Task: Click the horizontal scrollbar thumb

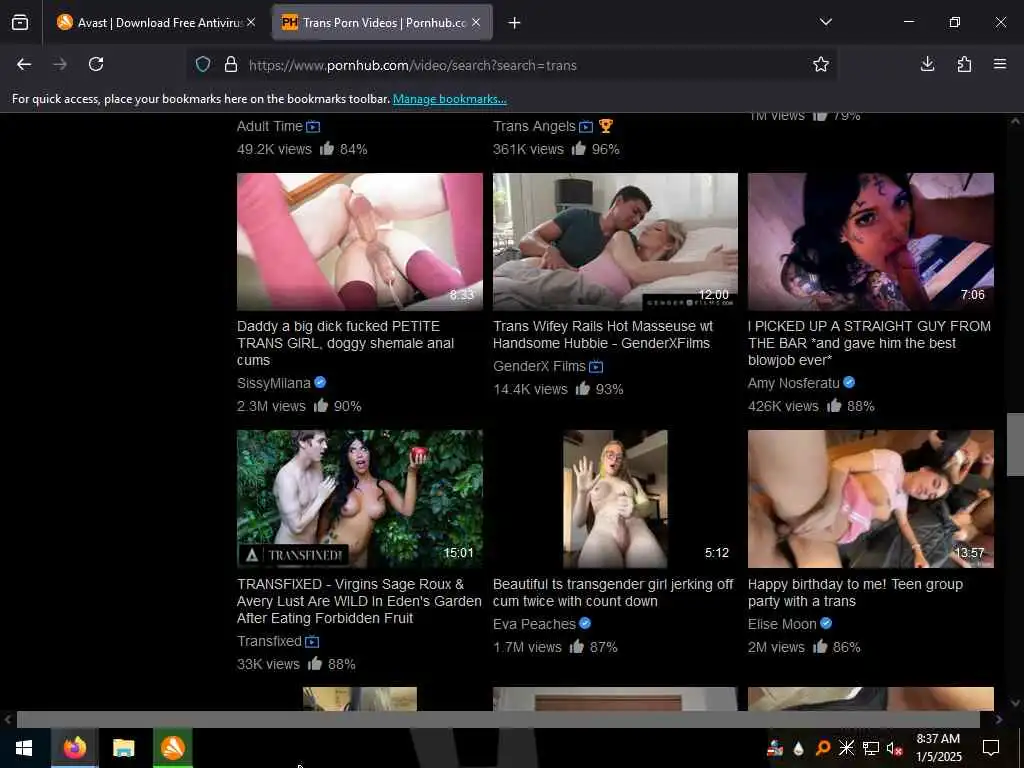Action: [498, 720]
